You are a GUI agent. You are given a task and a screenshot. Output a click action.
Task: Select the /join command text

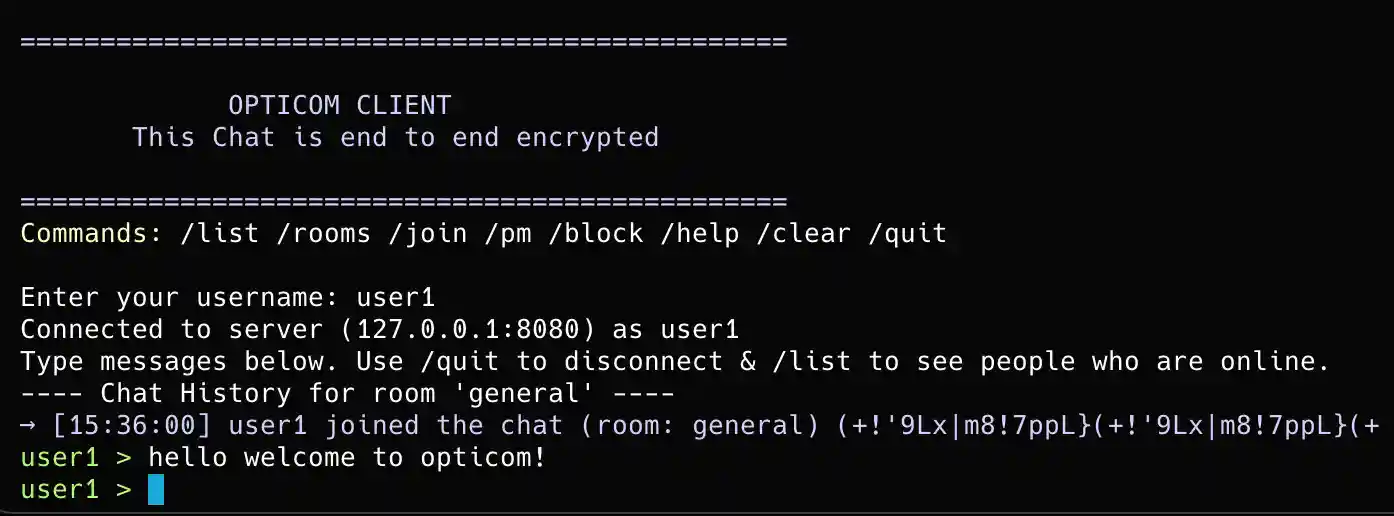[x=428, y=234]
